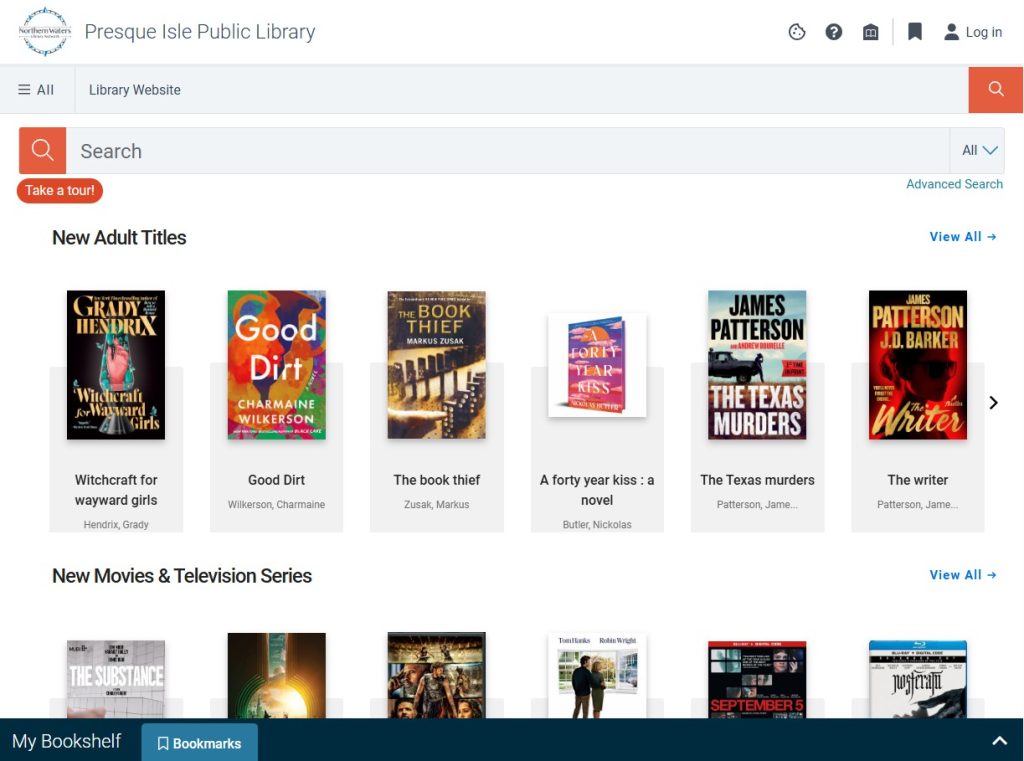Advance the New Adult Titles carousel arrow
The height and width of the screenshot is (761, 1024).
click(993, 402)
